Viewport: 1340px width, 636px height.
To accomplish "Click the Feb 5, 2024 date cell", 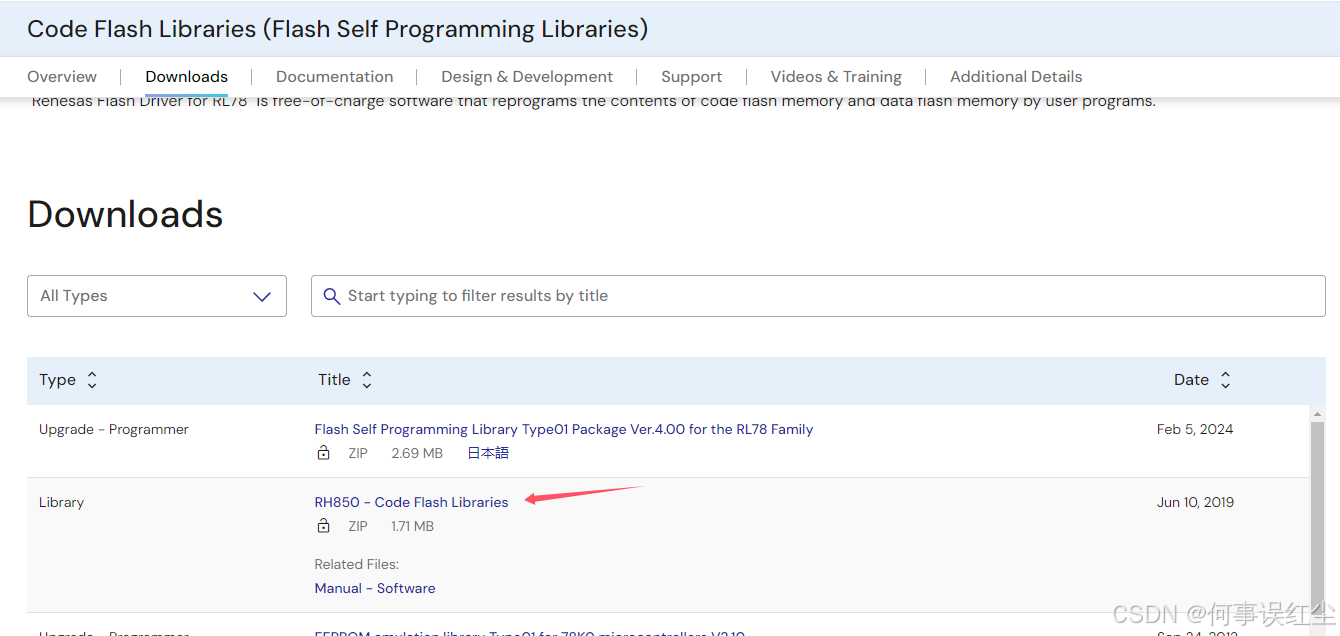I will coord(1195,429).
